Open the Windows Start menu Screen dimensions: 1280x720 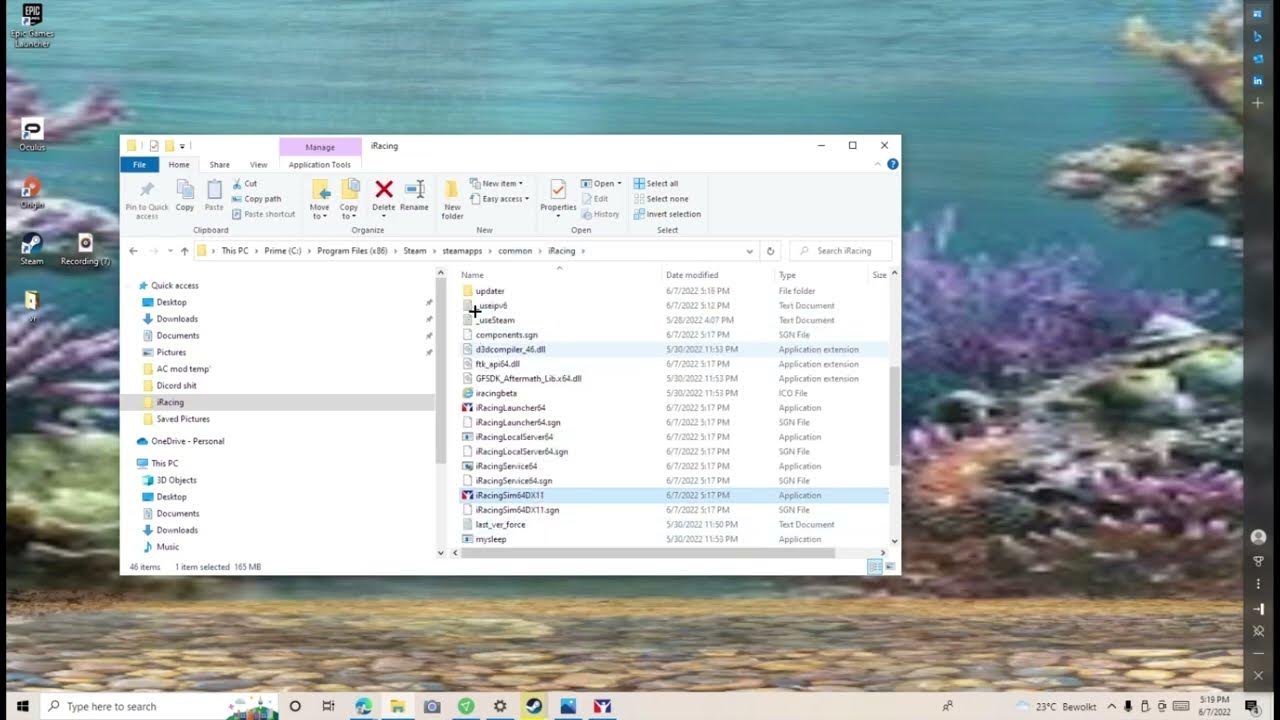[22, 706]
